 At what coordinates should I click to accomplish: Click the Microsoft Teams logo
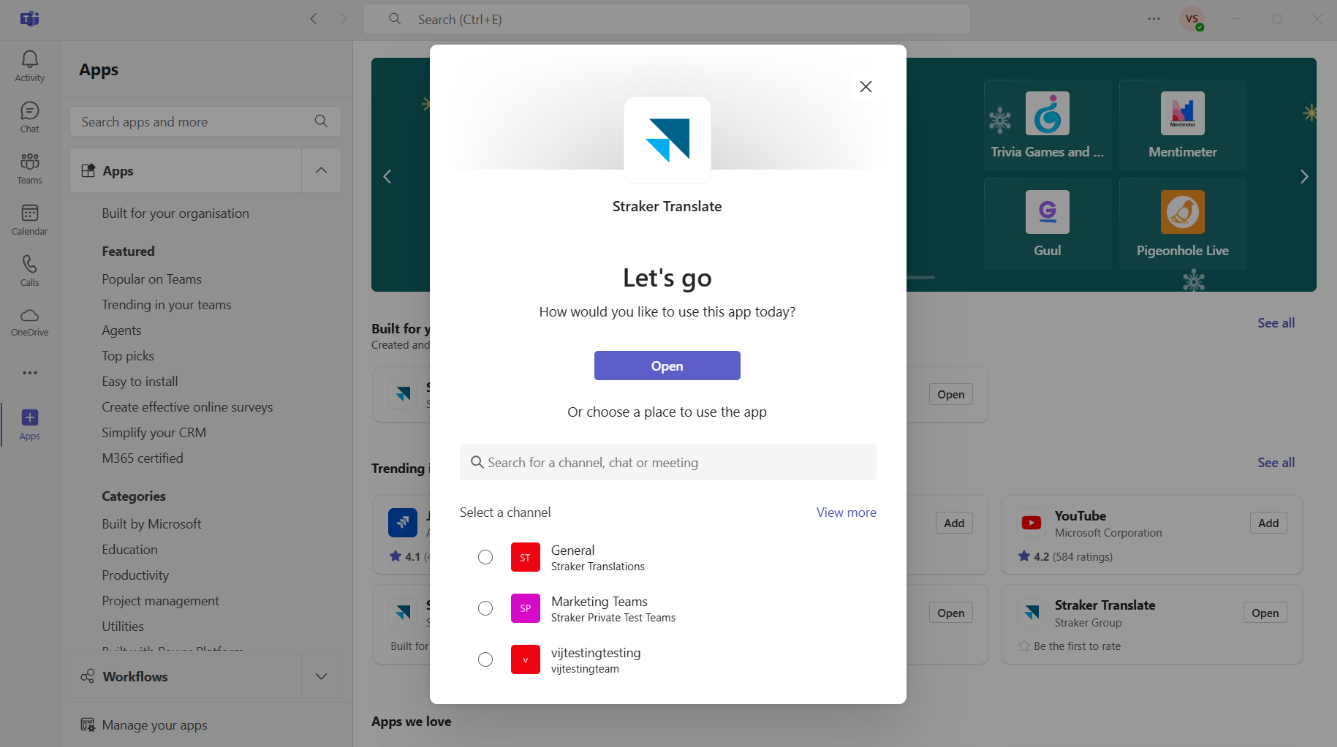[x=30, y=19]
